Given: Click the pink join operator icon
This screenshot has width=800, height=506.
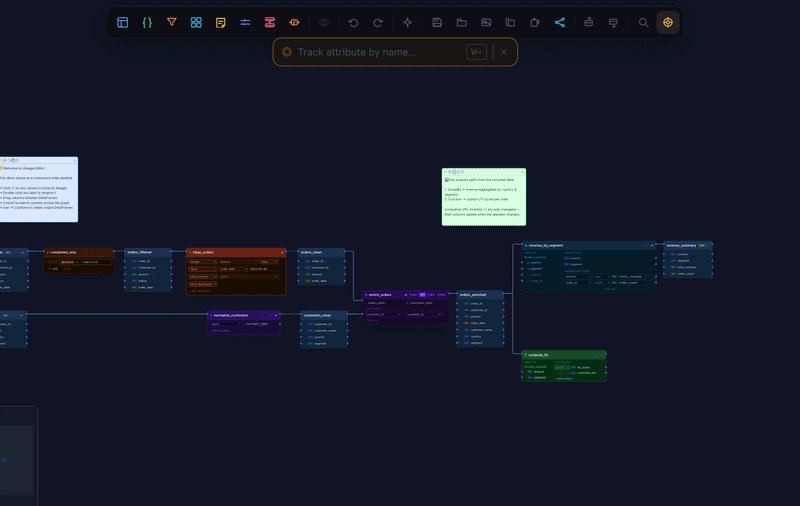Looking at the screenshot, I should tap(269, 22).
